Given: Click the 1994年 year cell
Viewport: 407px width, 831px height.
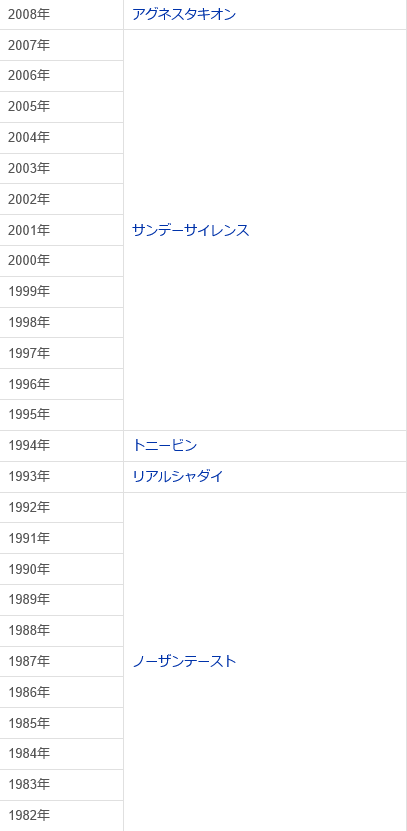Looking at the screenshot, I should pyautogui.click(x=61, y=446).
